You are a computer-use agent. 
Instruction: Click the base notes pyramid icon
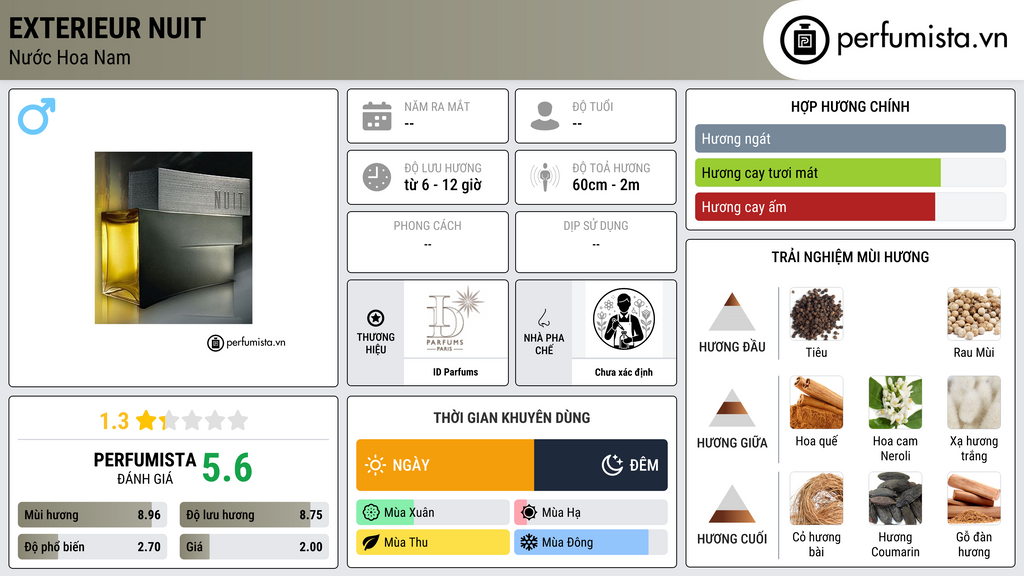pyautogui.click(x=732, y=504)
